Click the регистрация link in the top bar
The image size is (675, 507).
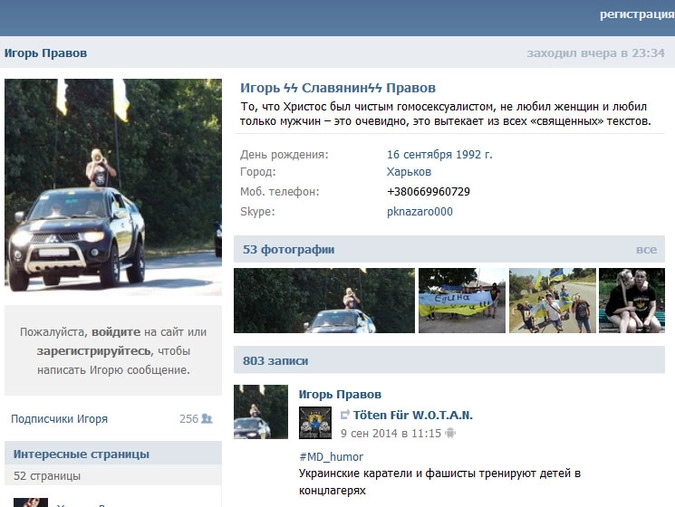636,14
